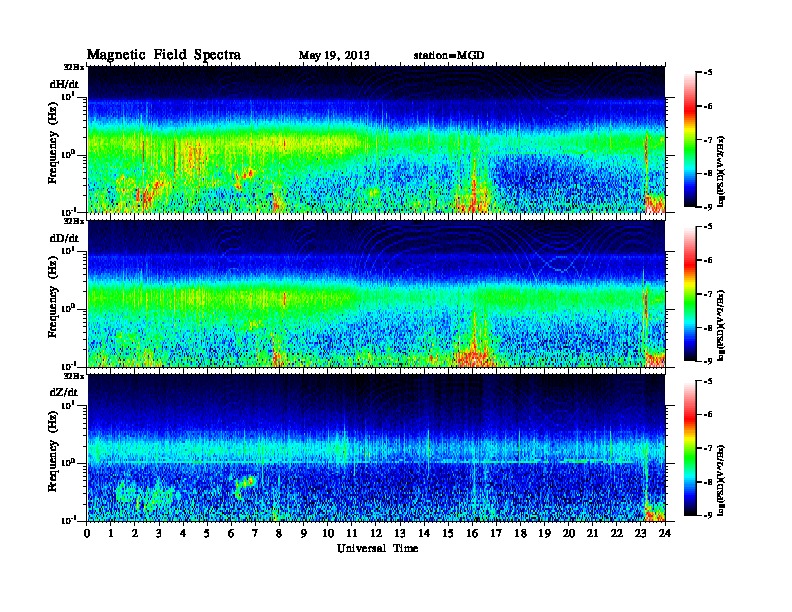Screen dimensions: 792x612
Task: Click the "12" hour tick label
Action: pos(376,533)
